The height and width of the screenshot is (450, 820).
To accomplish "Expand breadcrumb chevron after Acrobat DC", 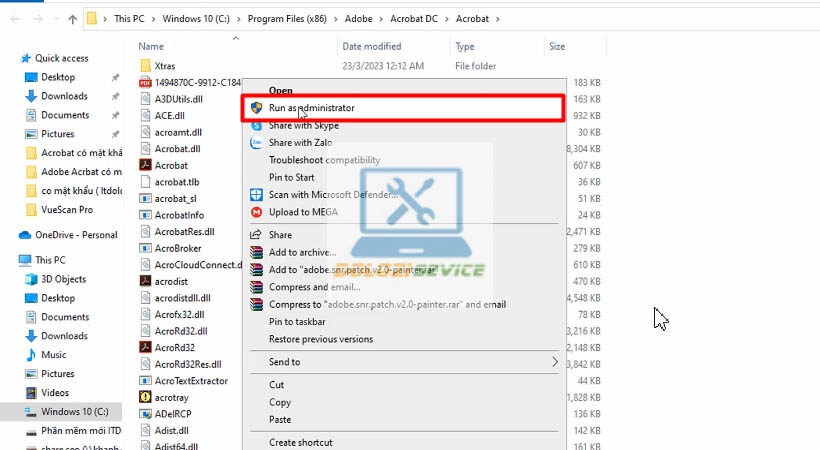I will 447,19.
